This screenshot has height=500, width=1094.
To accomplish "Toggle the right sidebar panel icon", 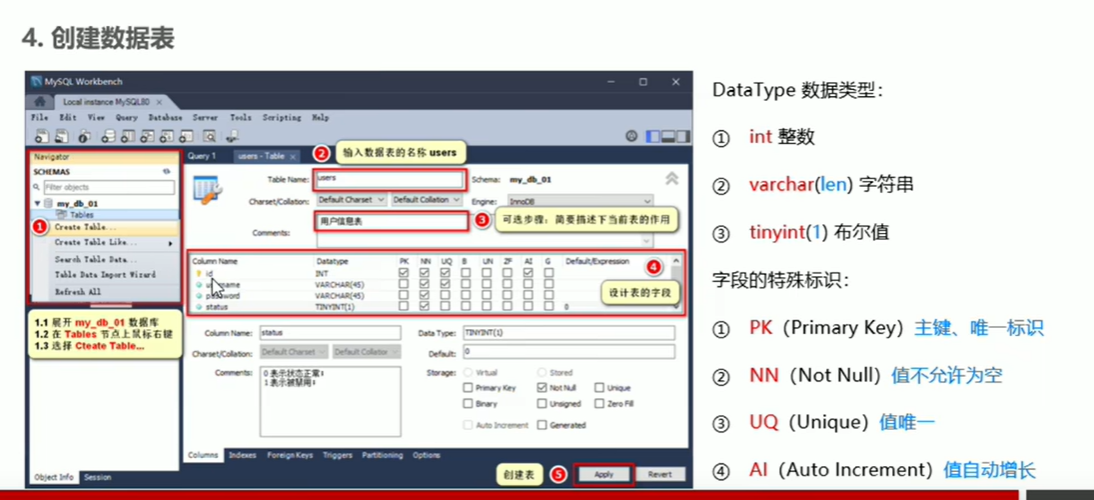I will pyautogui.click(x=683, y=137).
